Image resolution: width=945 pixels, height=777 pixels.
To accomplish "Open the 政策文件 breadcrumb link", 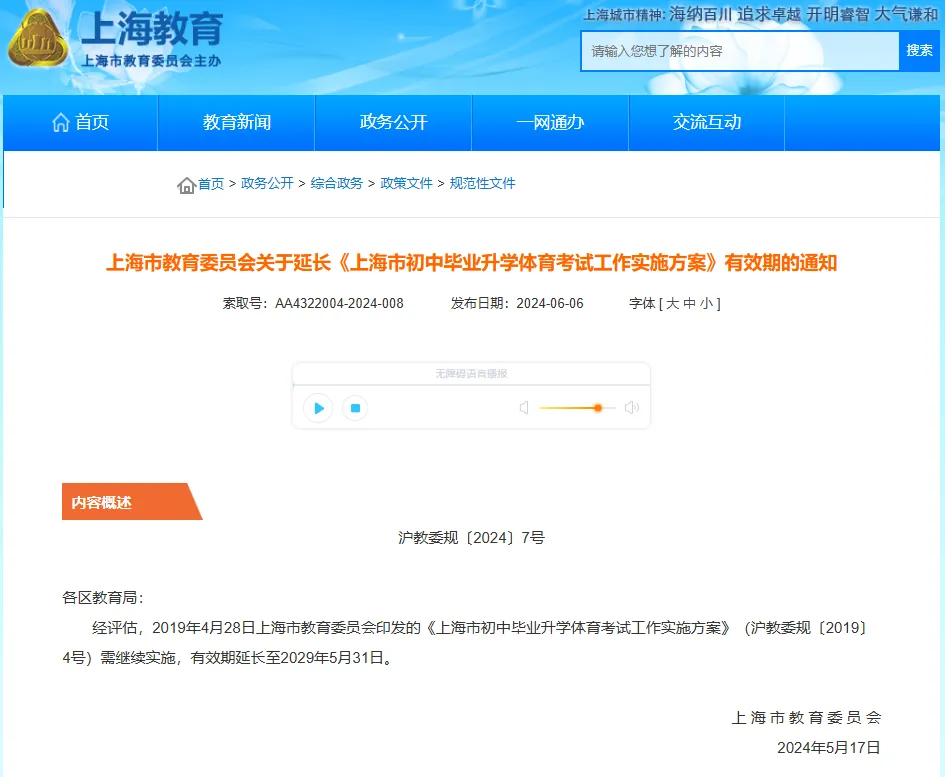I will (406, 185).
